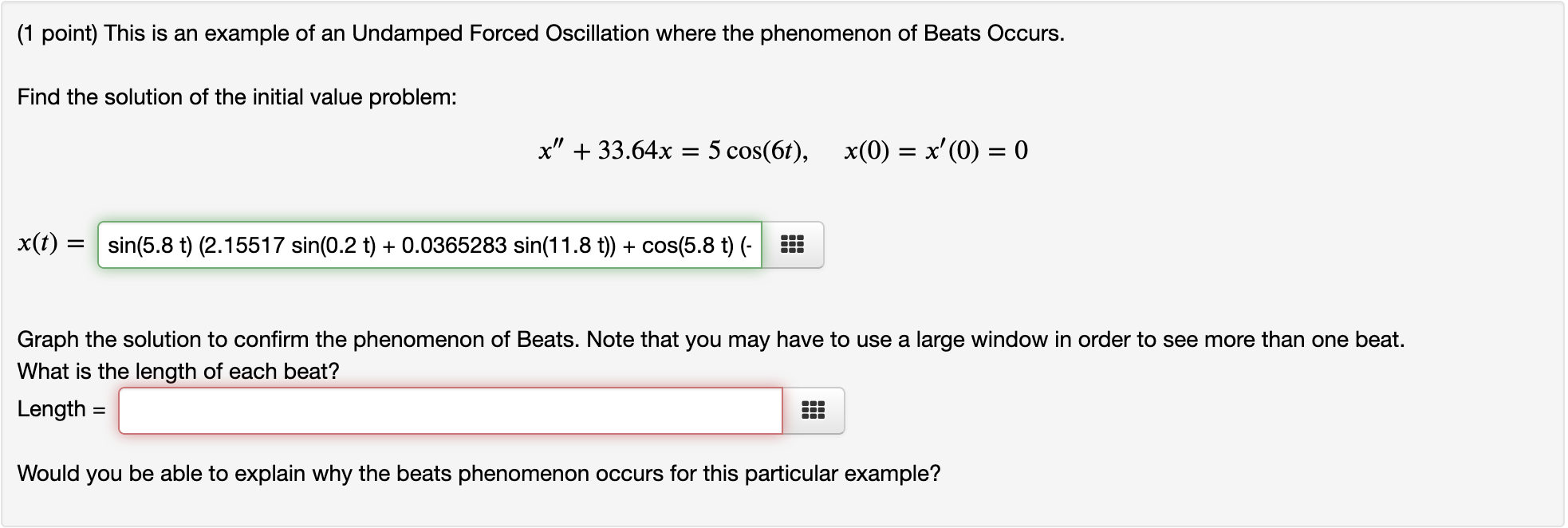Click the grid icon next to the red Length box
1568x528 pixels.
811,411
